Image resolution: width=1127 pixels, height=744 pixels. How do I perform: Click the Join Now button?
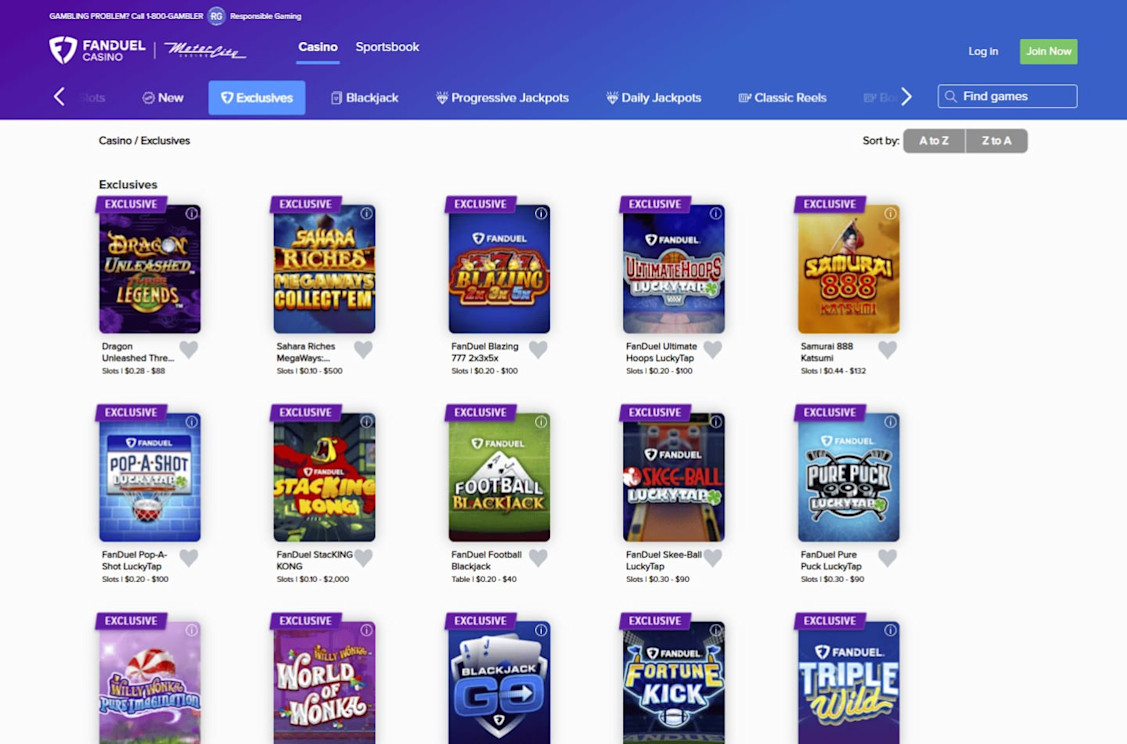point(1048,51)
